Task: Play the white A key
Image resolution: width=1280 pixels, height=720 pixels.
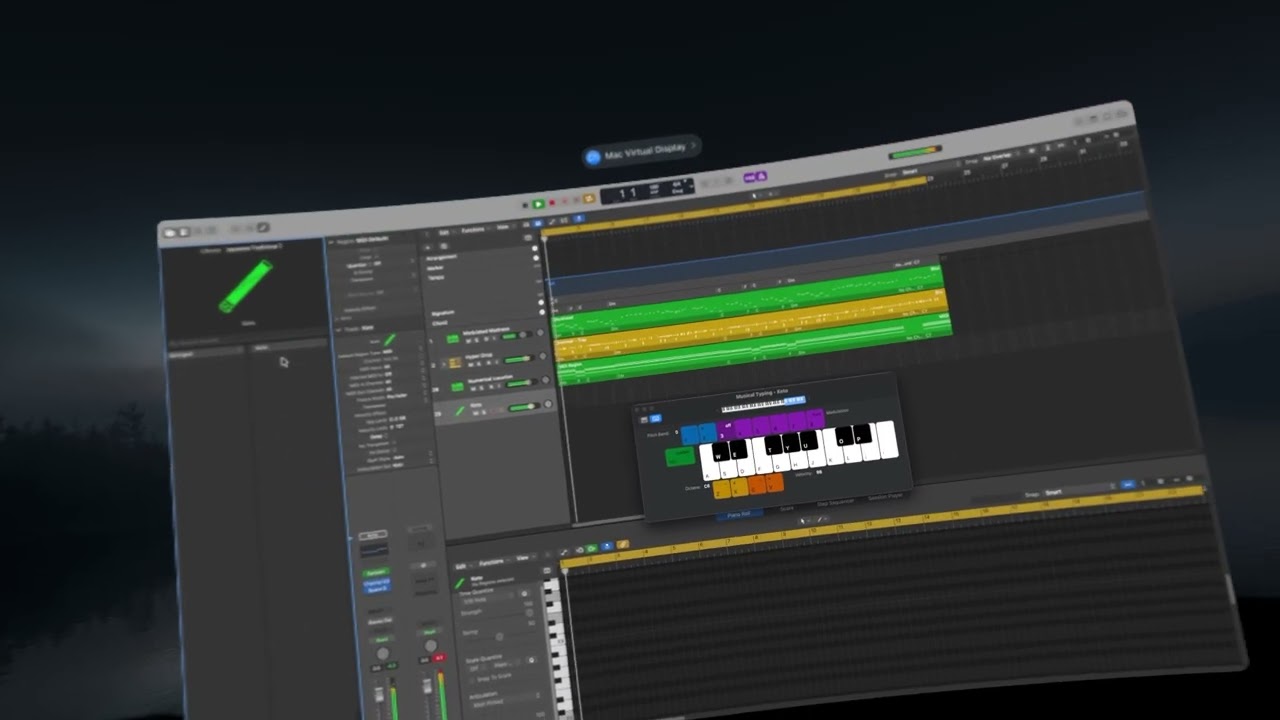Action: pos(709,470)
